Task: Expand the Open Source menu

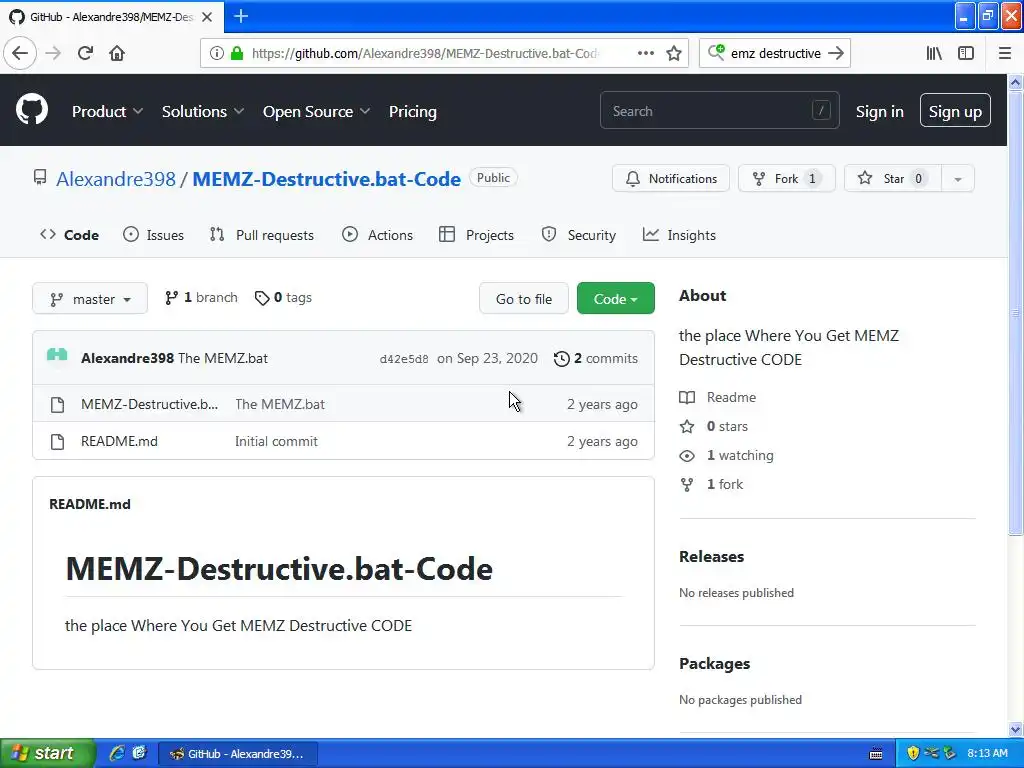Action: [x=316, y=112]
